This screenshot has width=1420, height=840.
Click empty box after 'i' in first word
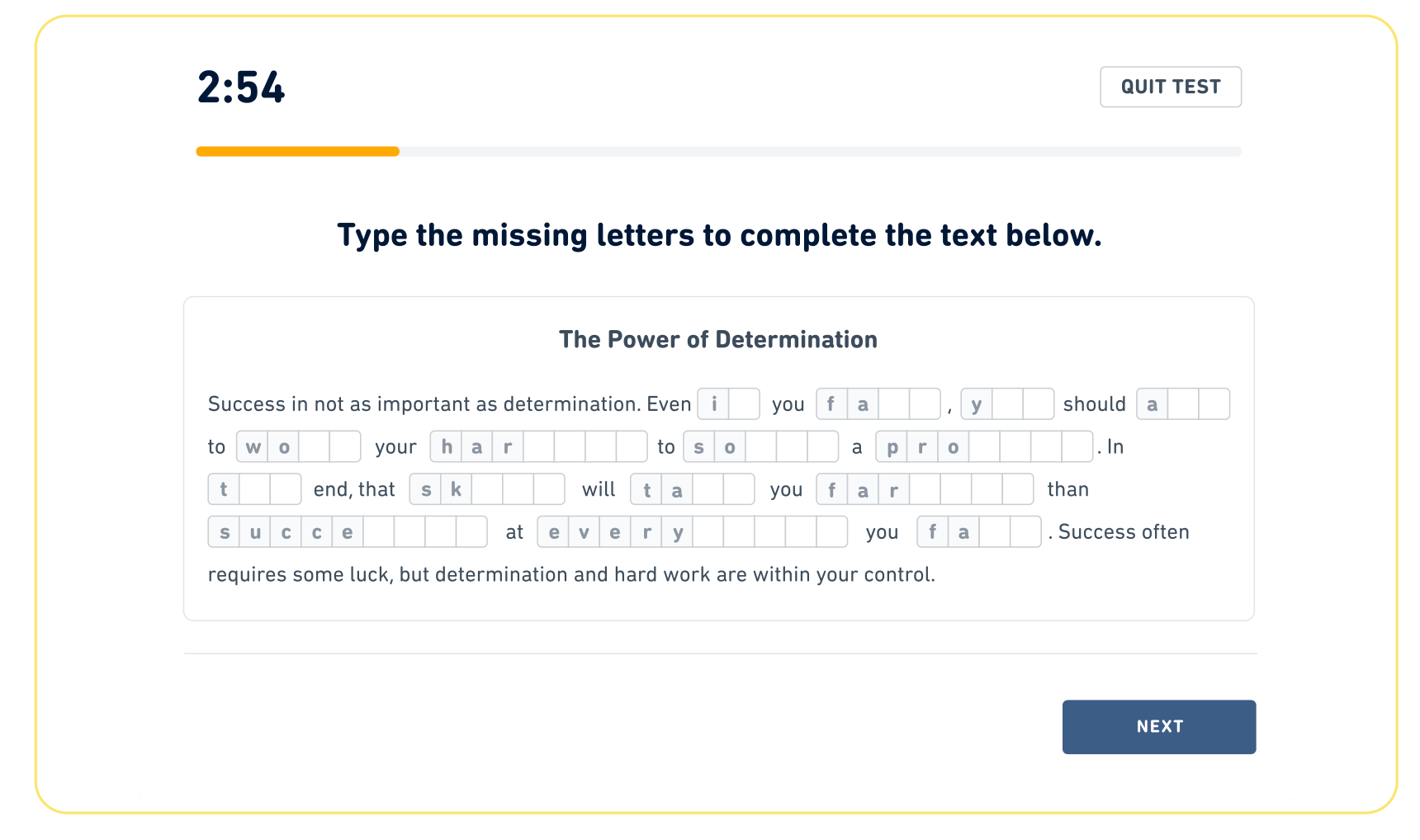[744, 404]
